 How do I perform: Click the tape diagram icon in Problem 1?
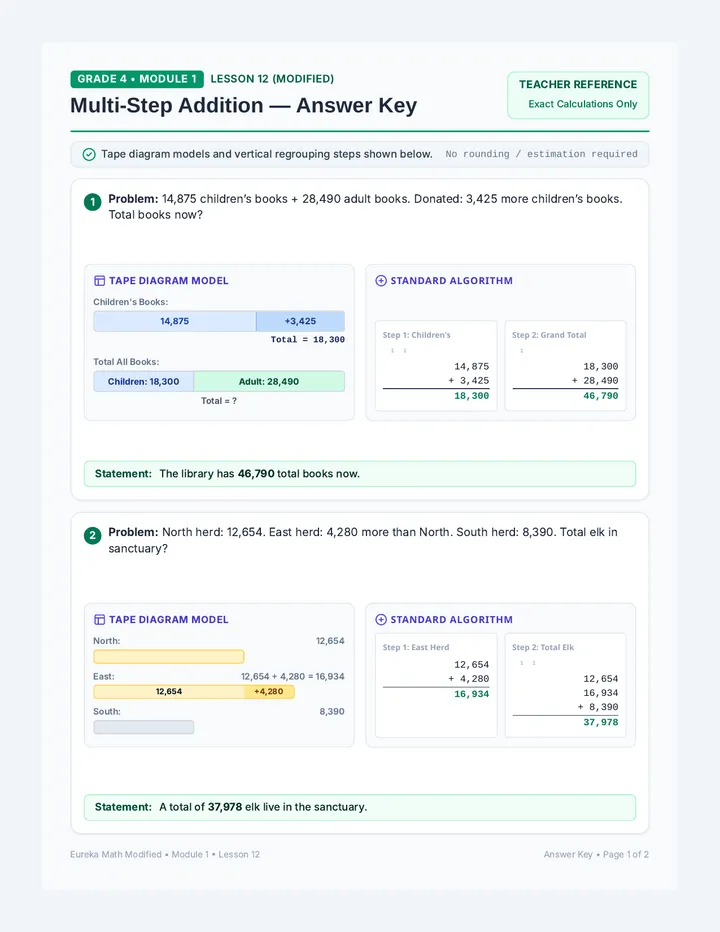pos(99,281)
